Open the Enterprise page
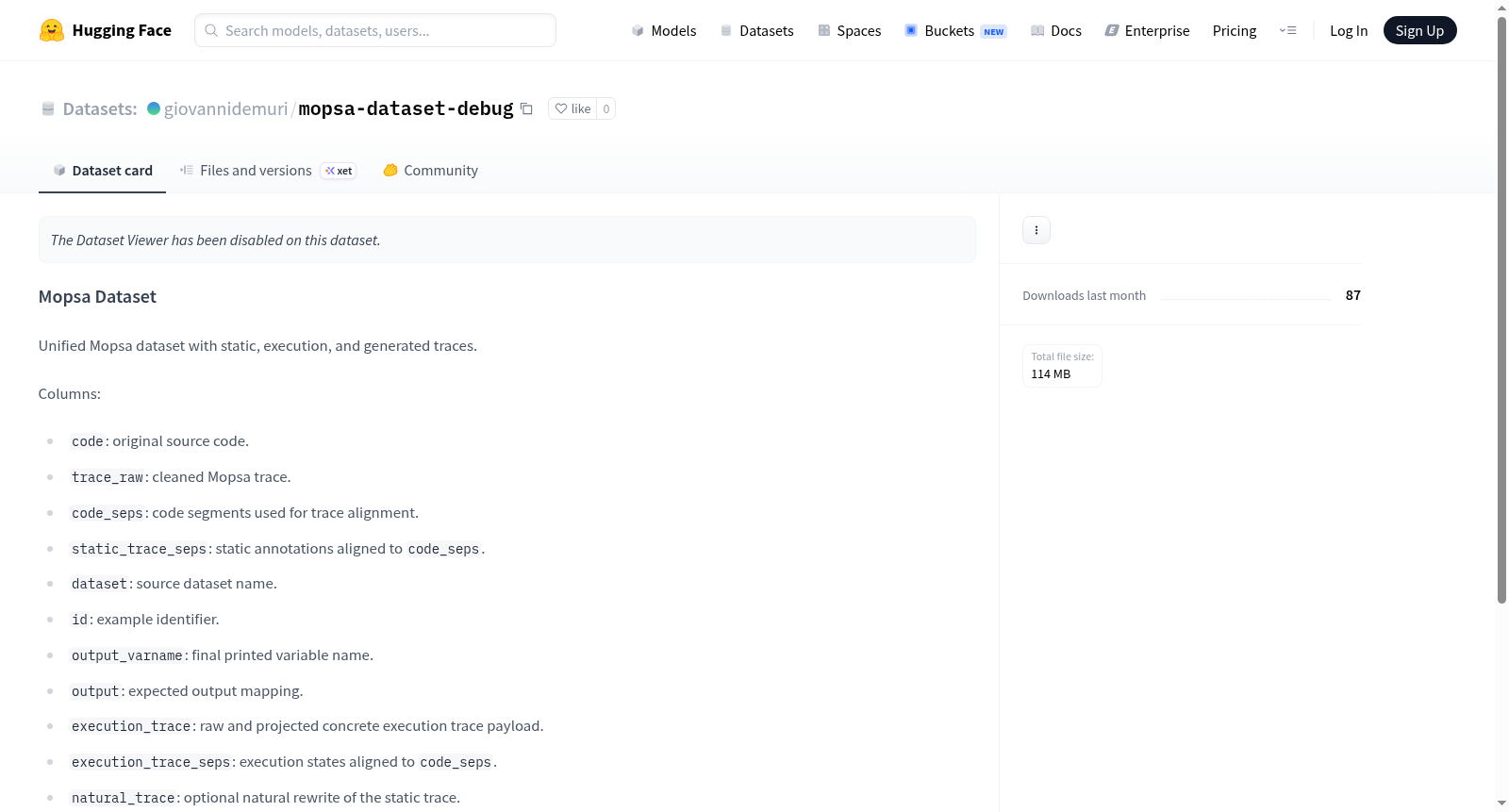The height and width of the screenshot is (812, 1509). click(1147, 30)
